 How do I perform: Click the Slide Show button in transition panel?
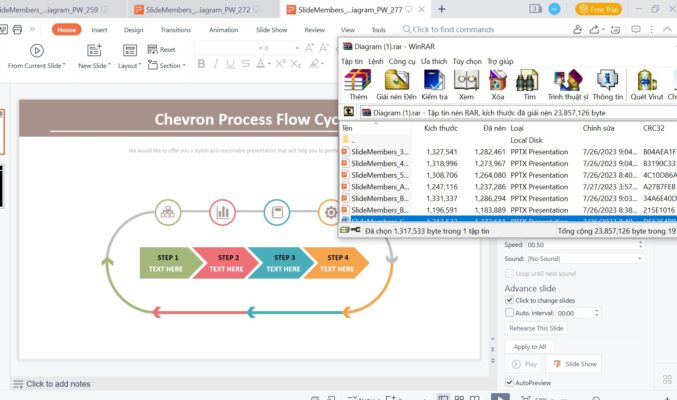click(x=576, y=364)
